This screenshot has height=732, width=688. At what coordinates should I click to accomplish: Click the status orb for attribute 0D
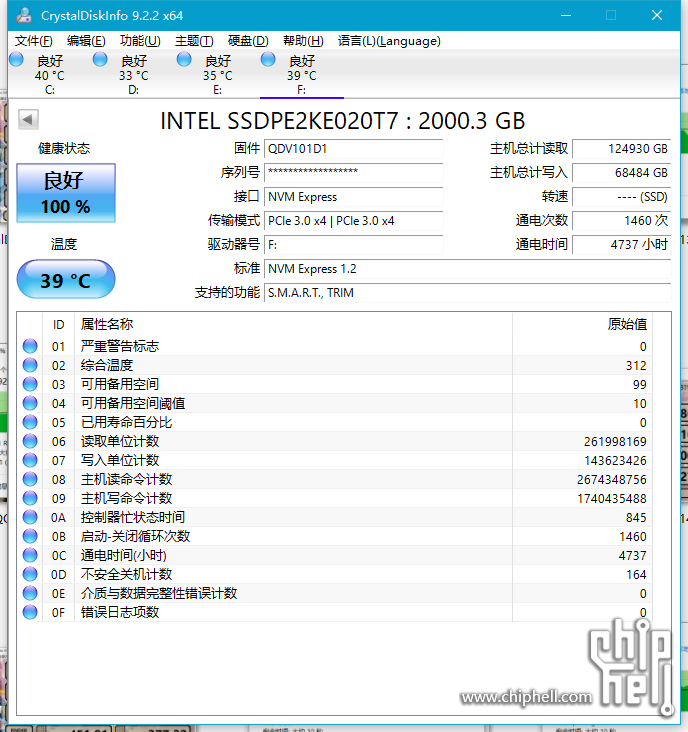point(30,574)
